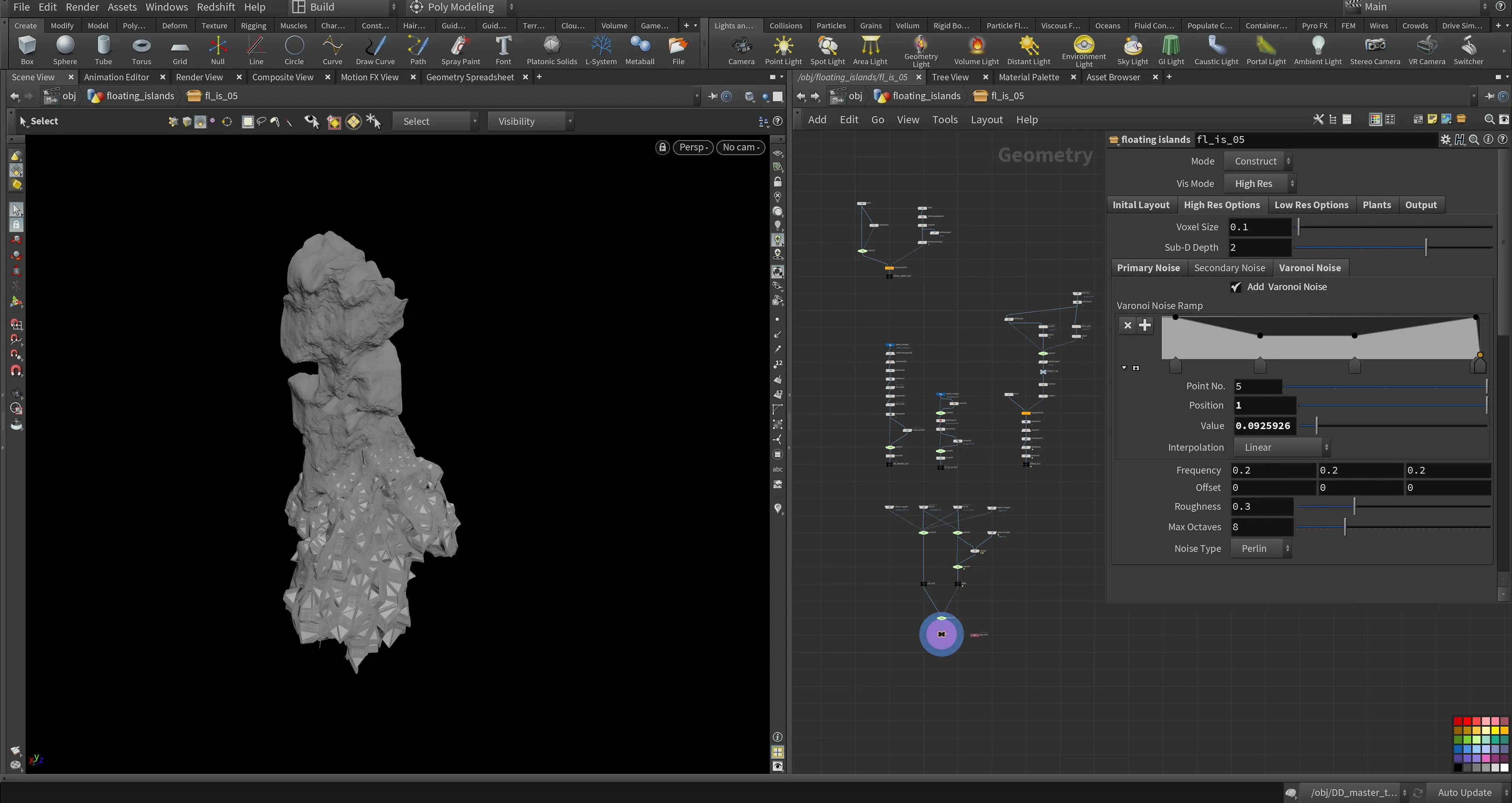
Task: Pin the network editor pane
Action: coord(1489,96)
